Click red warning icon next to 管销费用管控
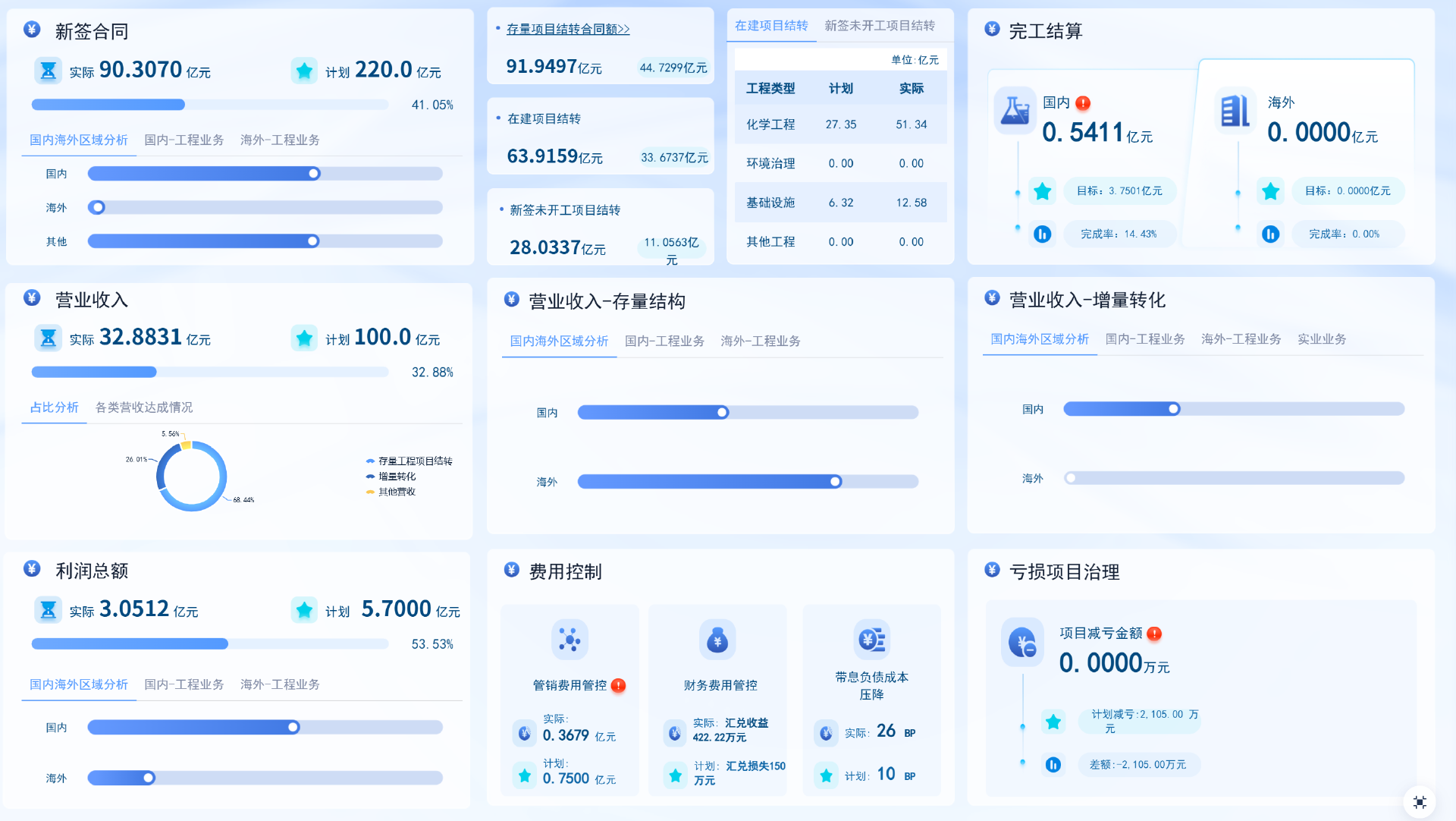The image size is (1456, 821). click(619, 685)
